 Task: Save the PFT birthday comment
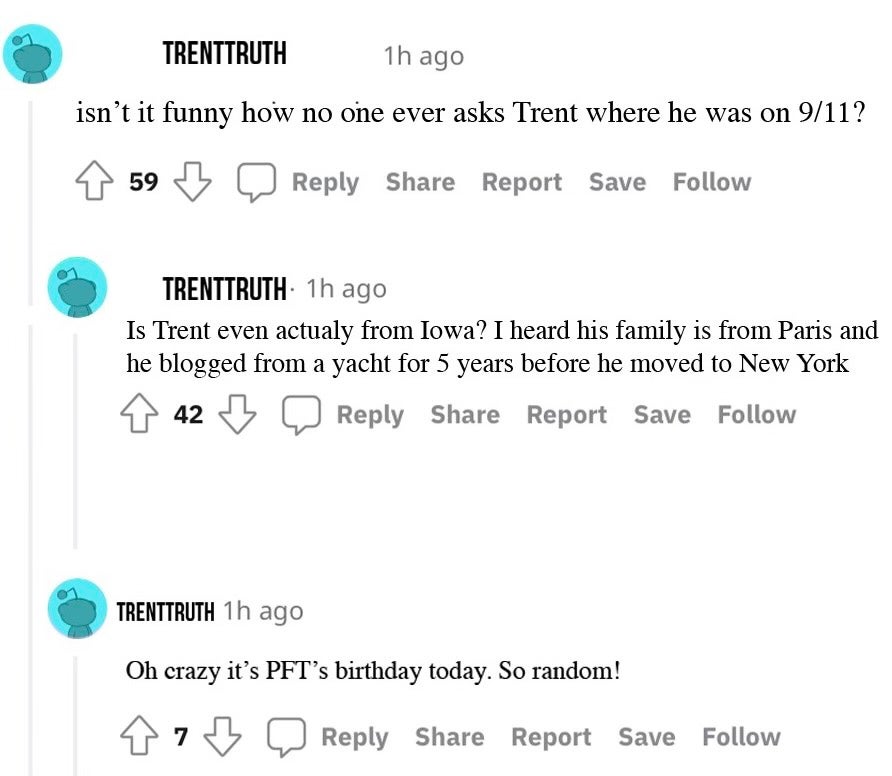pyautogui.click(x=646, y=738)
